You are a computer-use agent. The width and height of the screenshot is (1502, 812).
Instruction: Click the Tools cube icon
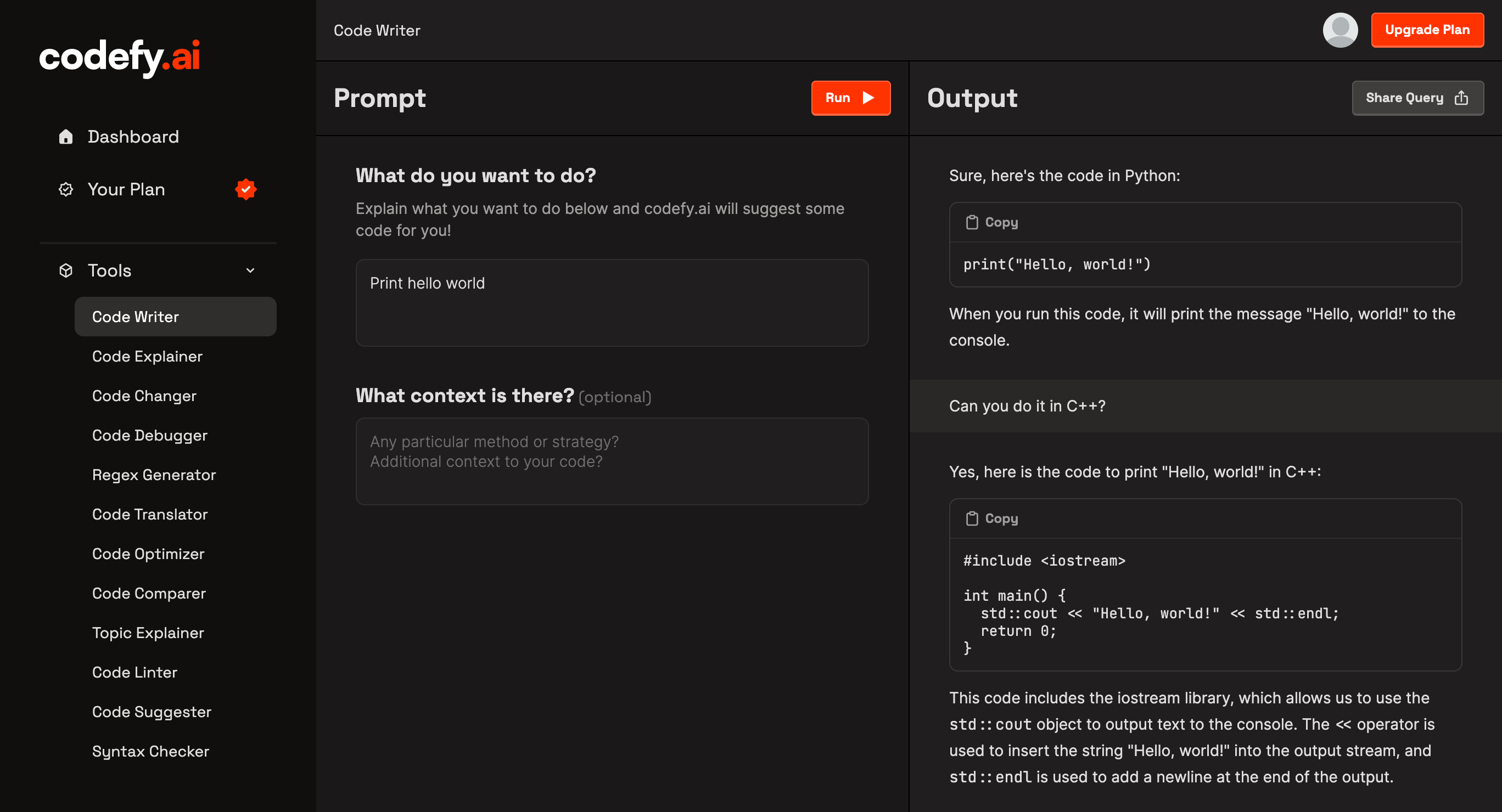(x=66, y=270)
